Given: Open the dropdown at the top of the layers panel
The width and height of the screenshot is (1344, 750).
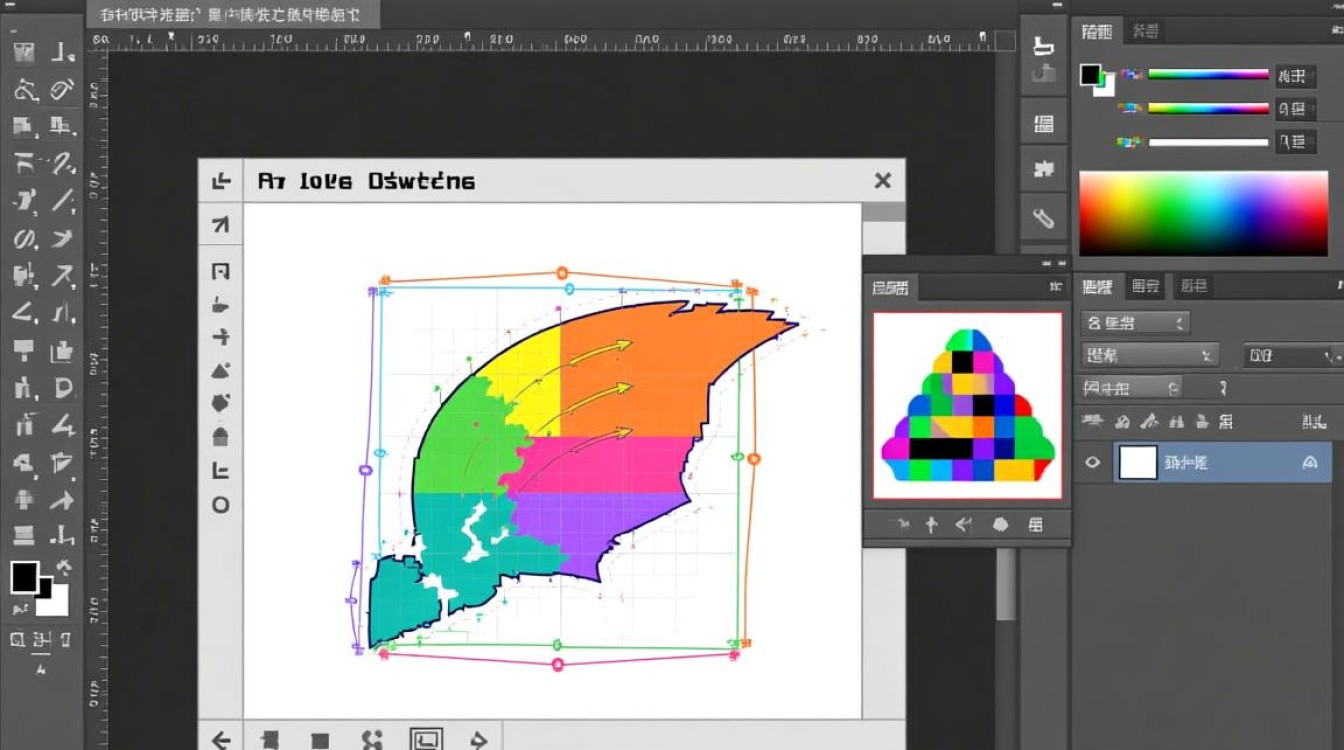Looking at the screenshot, I should point(1135,322).
